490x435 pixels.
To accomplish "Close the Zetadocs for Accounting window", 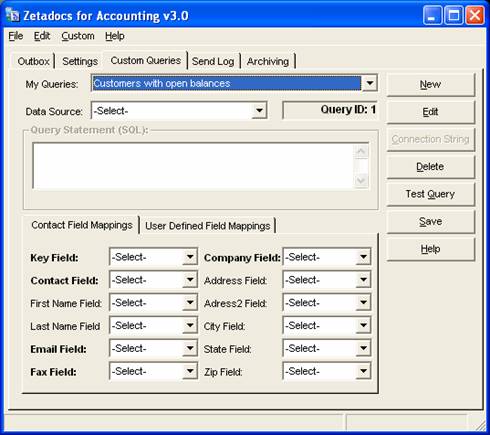I will point(475,15).
